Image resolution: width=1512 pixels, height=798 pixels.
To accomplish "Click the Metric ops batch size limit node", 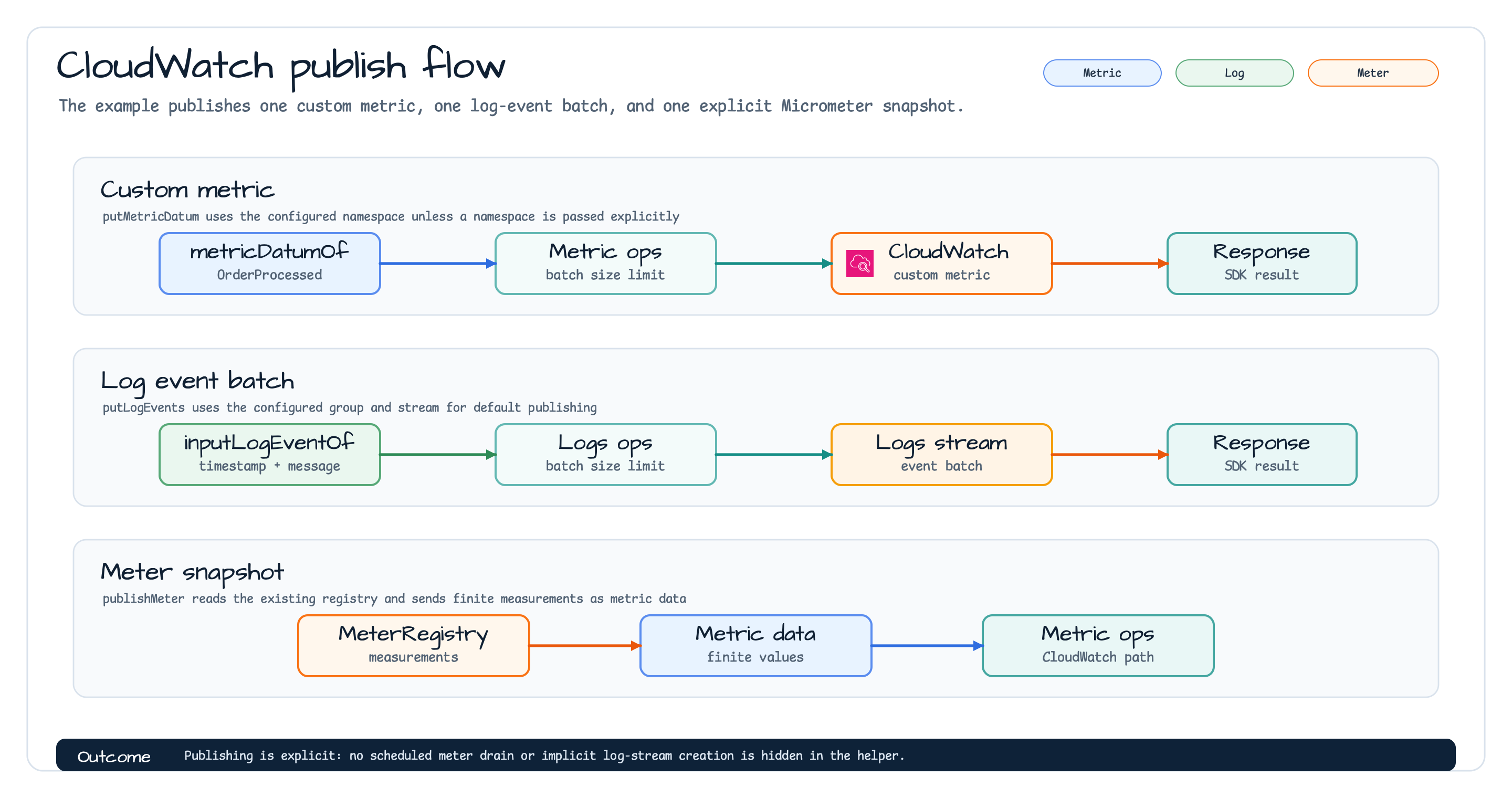I will 606,264.
